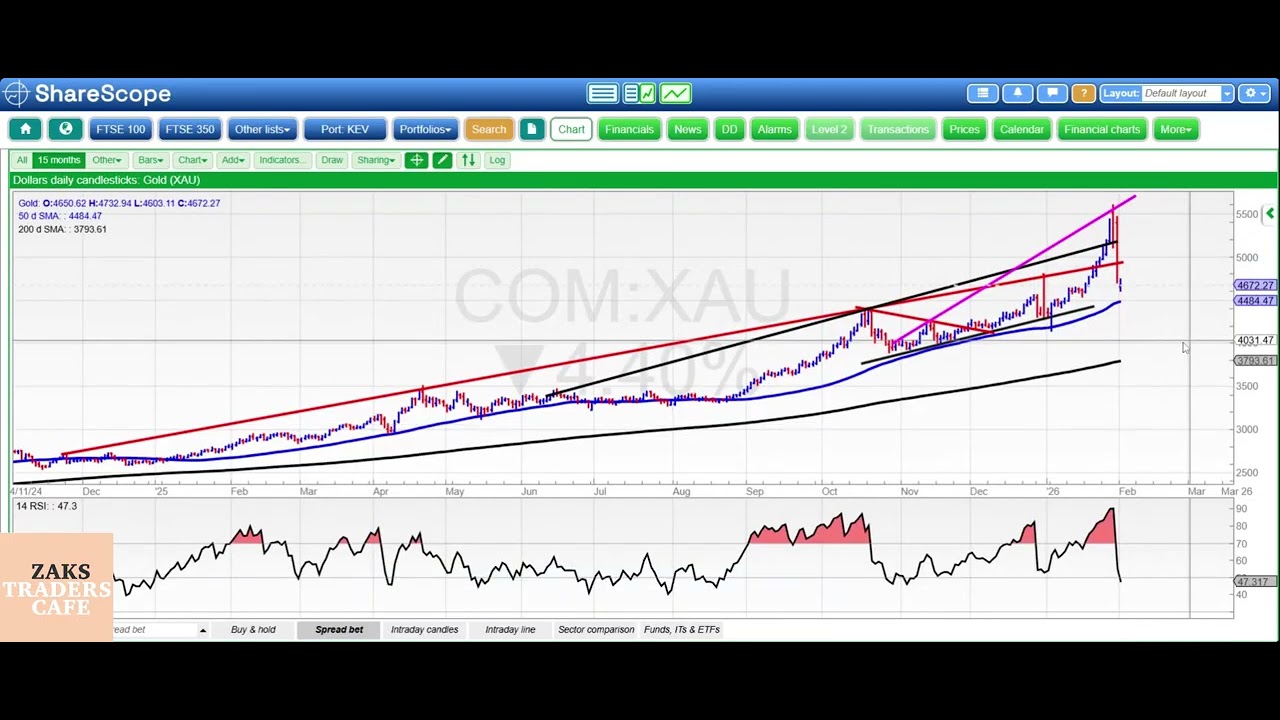Image resolution: width=1280 pixels, height=720 pixels.
Task: Click the 4484.47 SMA axis label
Action: [1255, 301]
